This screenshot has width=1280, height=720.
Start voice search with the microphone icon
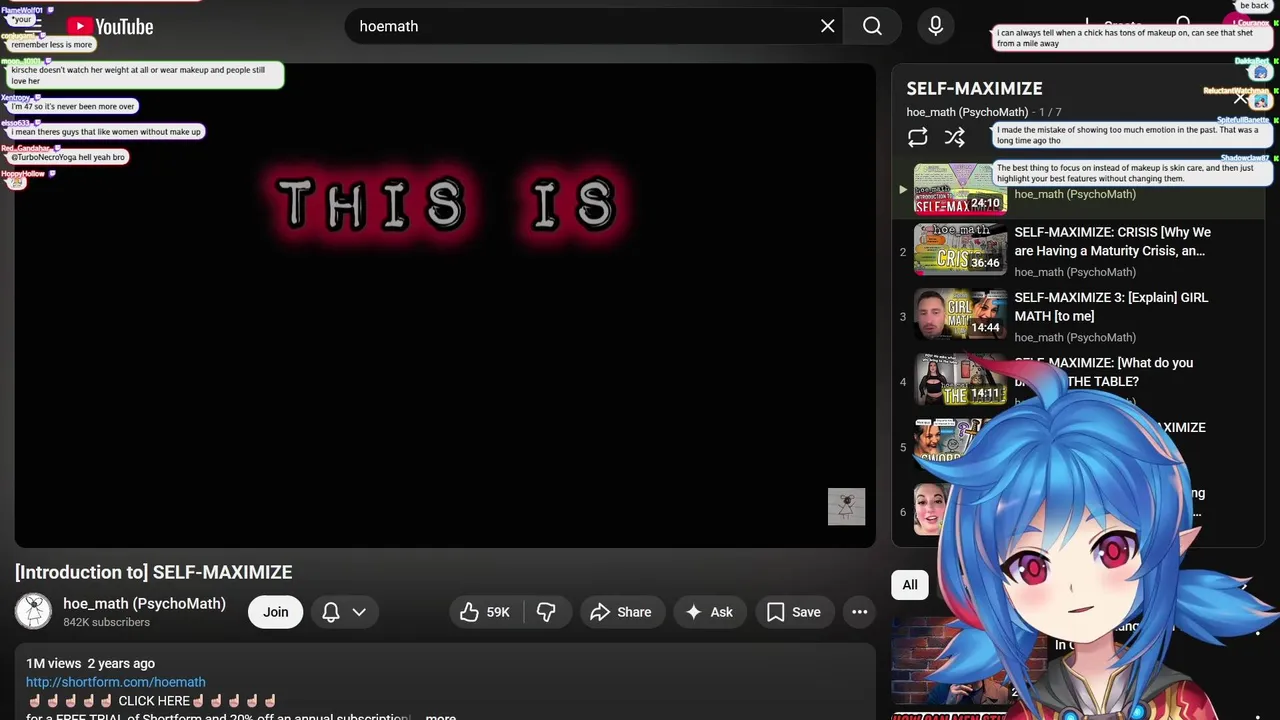pyautogui.click(x=935, y=26)
